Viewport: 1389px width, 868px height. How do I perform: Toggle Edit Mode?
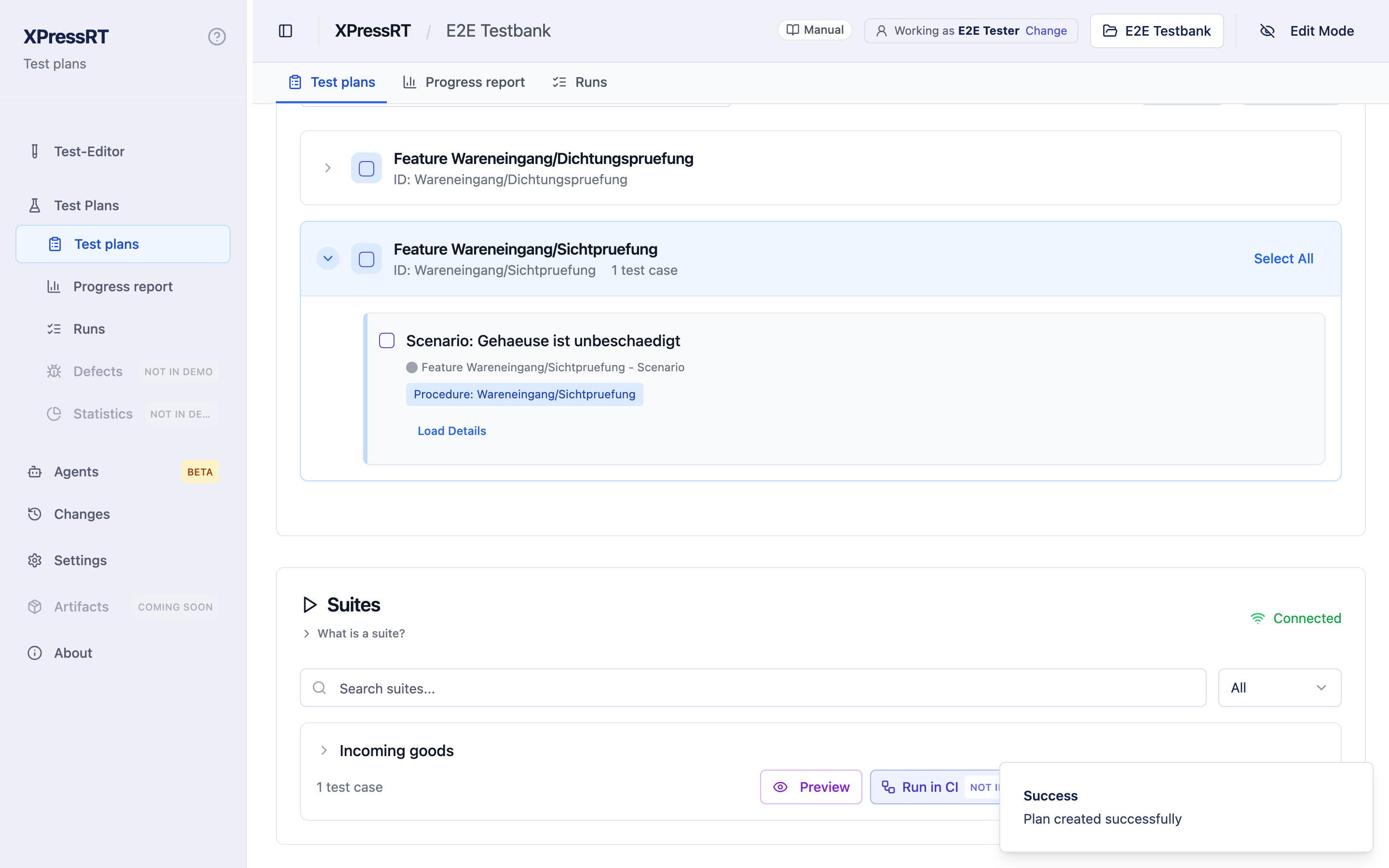point(1307,31)
